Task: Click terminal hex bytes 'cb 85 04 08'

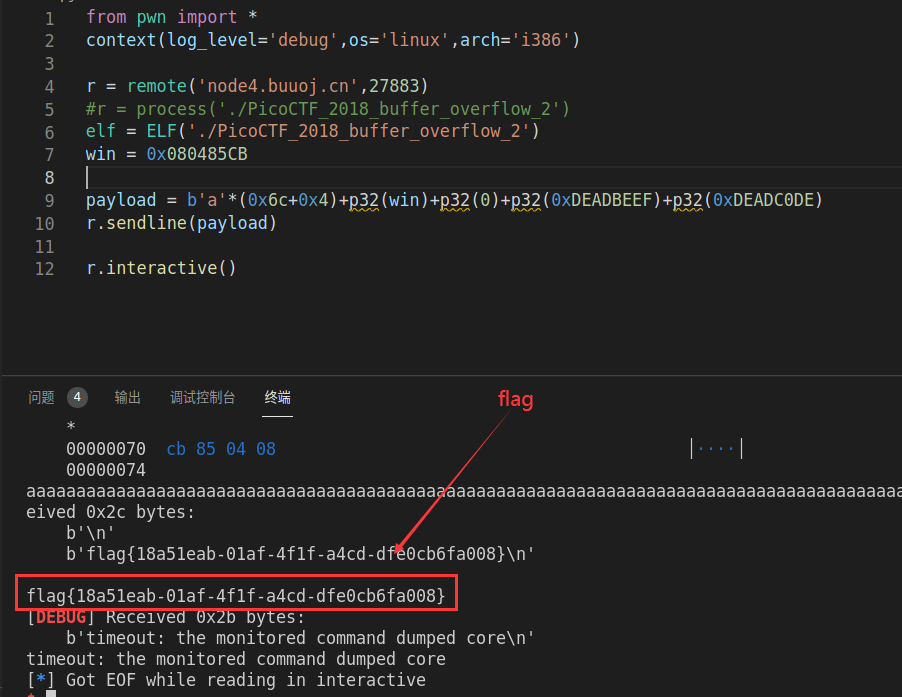Action: click(x=221, y=449)
